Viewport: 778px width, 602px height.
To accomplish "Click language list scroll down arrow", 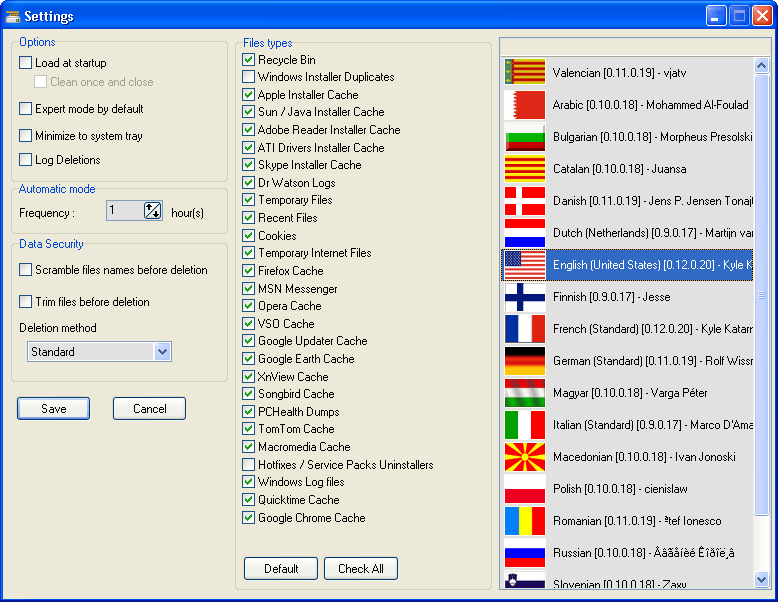I will point(761,579).
